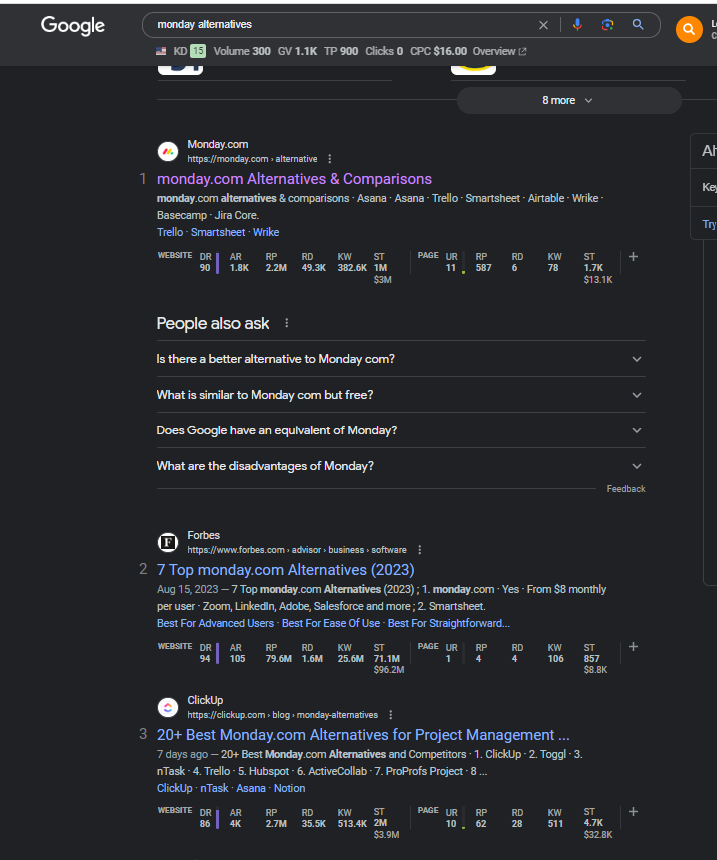Screen dimensions: 717x860
Task: Expand 'Does Google have an equivalent of Monday?'
Action: tap(401, 431)
